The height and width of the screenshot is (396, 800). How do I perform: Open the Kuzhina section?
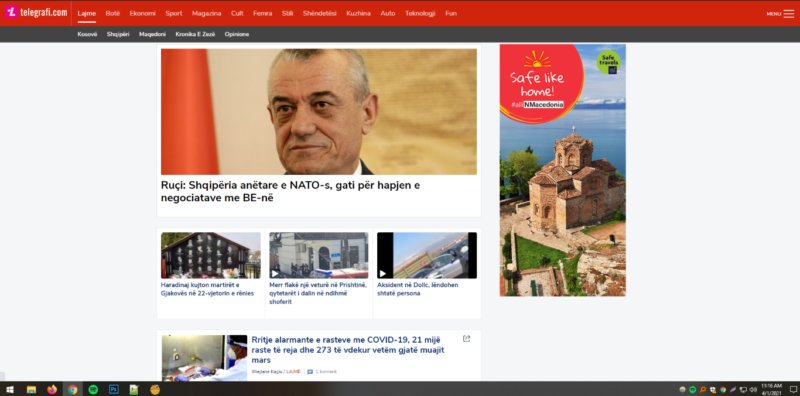pyautogui.click(x=358, y=13)
